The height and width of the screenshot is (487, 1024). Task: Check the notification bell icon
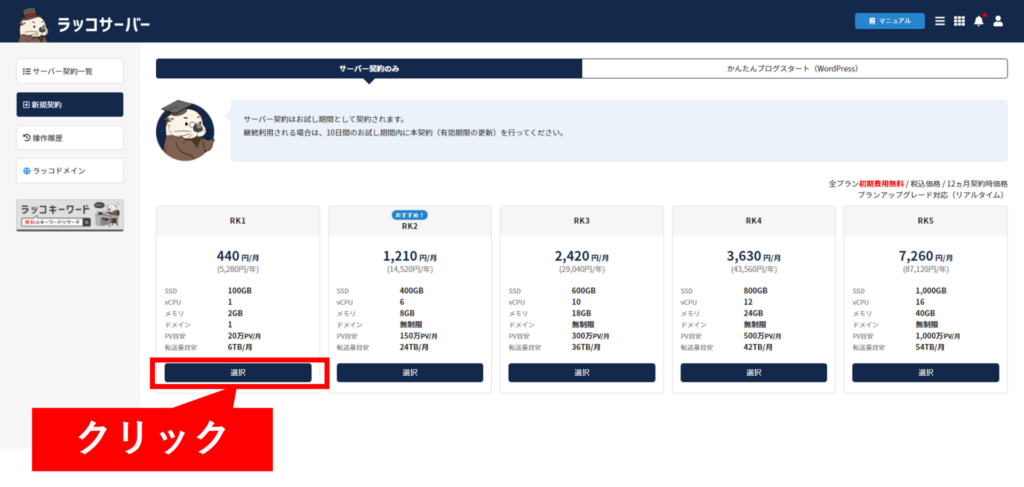click(978, 21)
